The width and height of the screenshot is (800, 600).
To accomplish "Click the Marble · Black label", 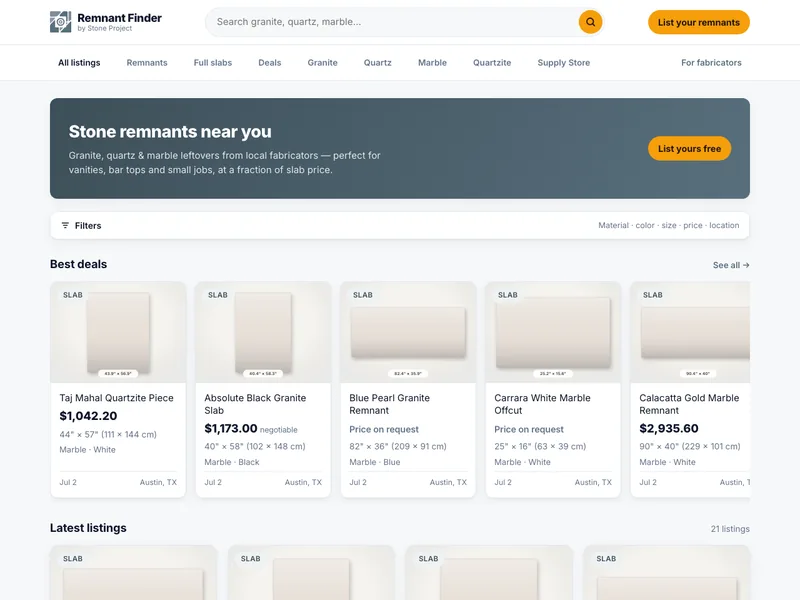I will click(232, 462).
